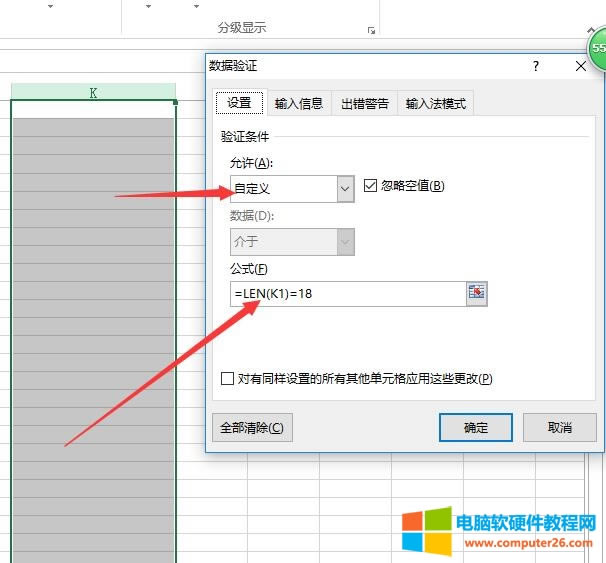Enable 对有同样设置的所有其他单元格应用这些更改 checkbox
606x563 pixels.
[228, 379]
